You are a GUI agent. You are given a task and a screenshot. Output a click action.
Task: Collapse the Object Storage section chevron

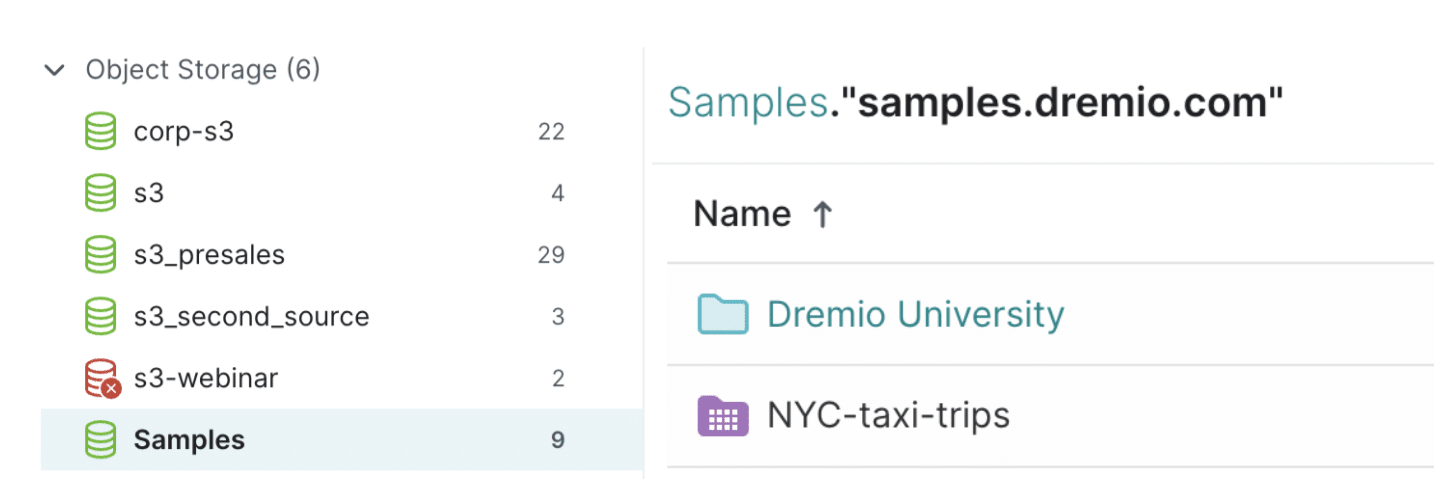point(53,70)
